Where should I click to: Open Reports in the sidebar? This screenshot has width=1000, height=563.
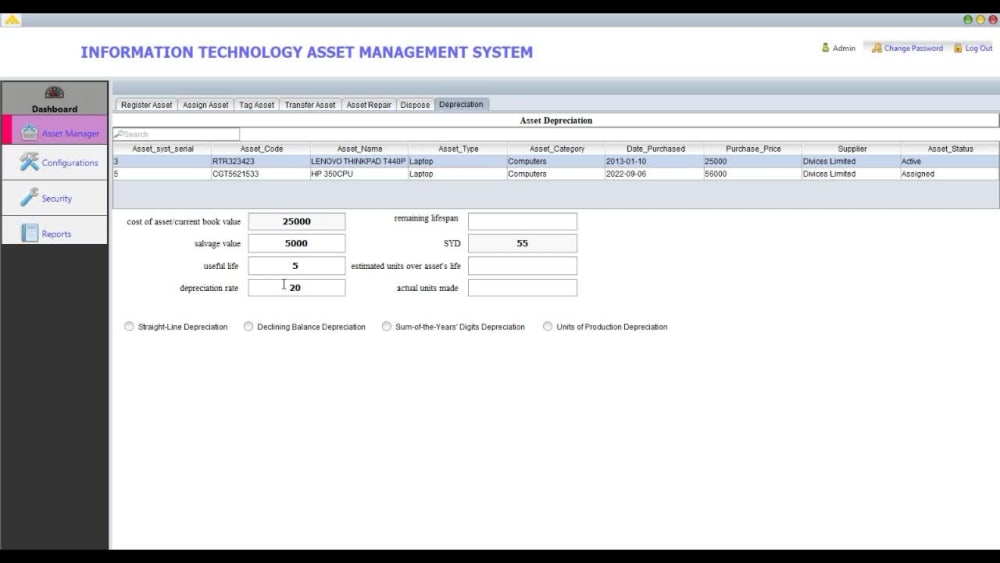[55, 231]
